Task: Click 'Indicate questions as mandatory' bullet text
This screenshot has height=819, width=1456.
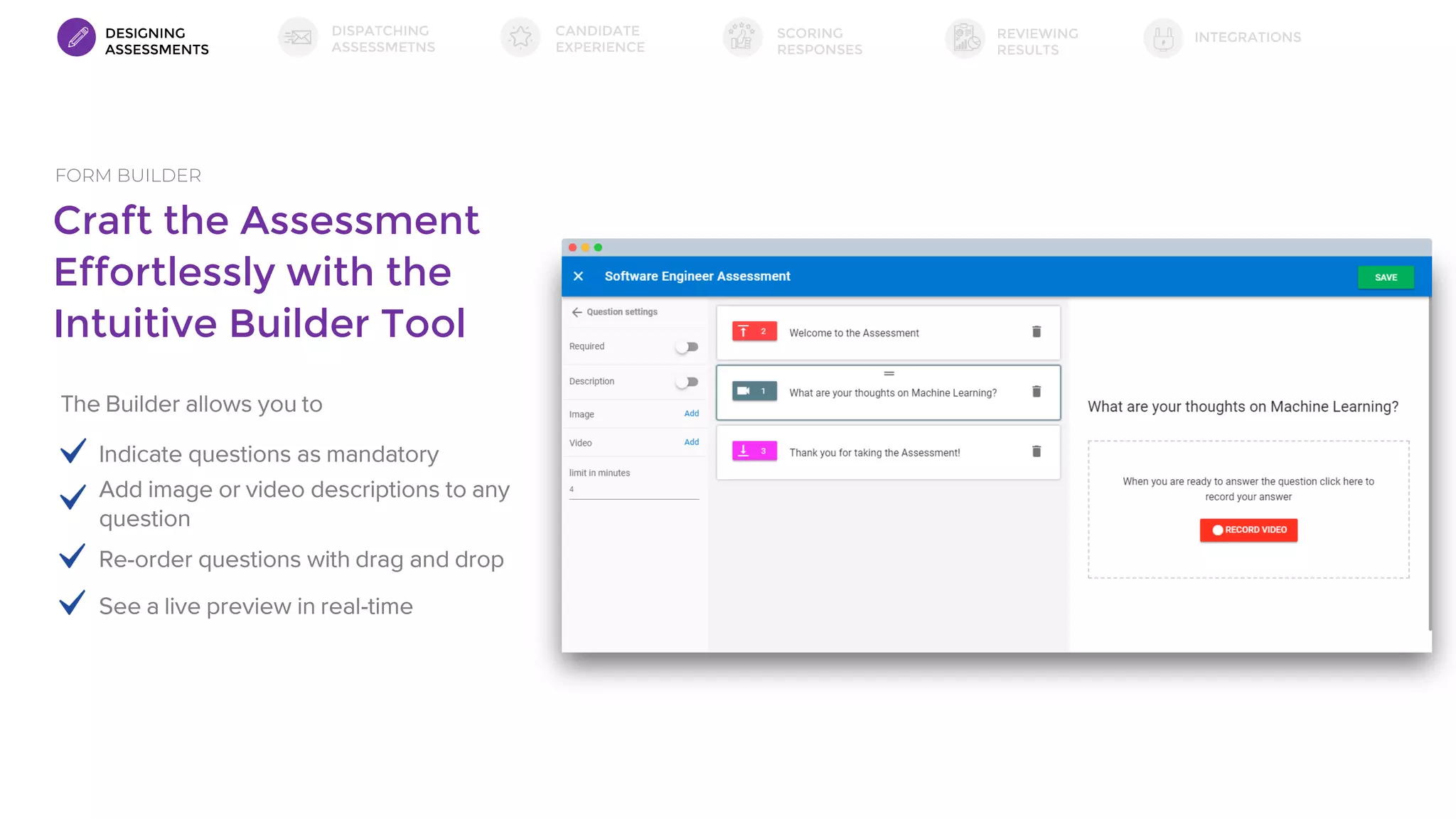Action: (x=269, y=454)
